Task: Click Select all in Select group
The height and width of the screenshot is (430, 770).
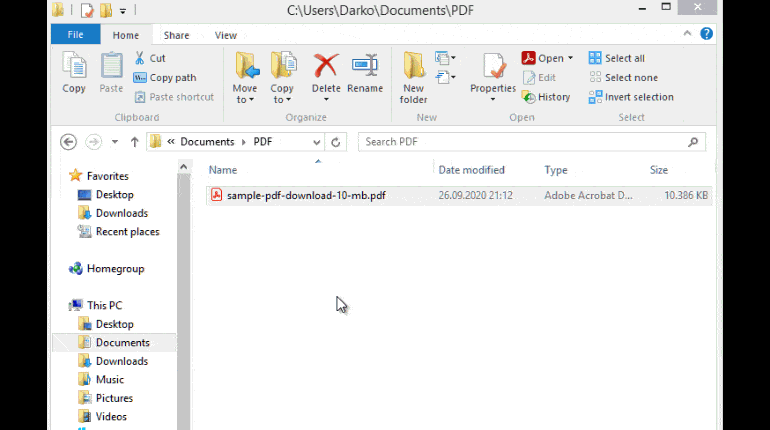Action: pyautogui.click(x=616, y=58)
